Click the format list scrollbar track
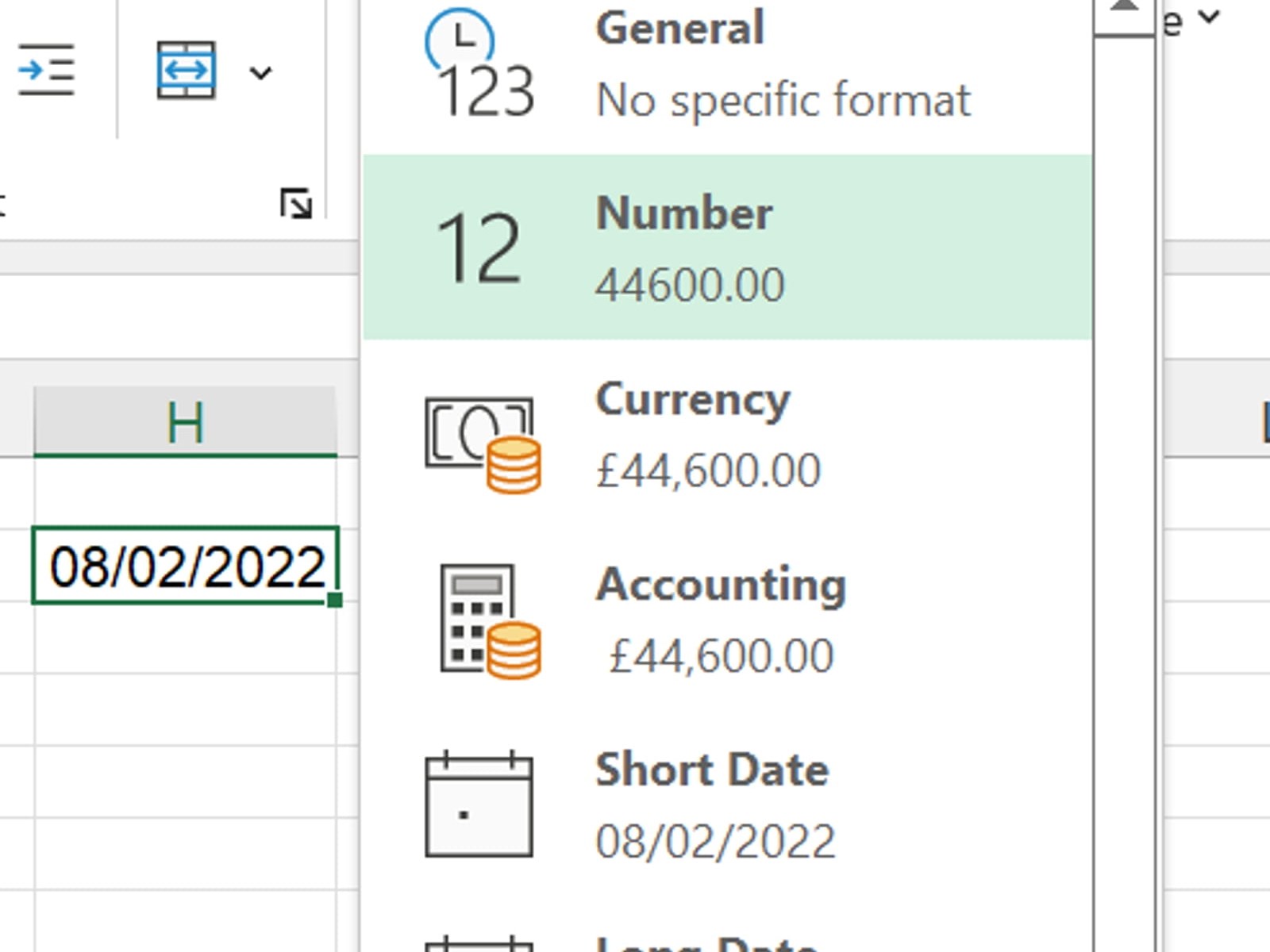The width and height of the screenshot is (1270, 952). (x=1122, y=476)
